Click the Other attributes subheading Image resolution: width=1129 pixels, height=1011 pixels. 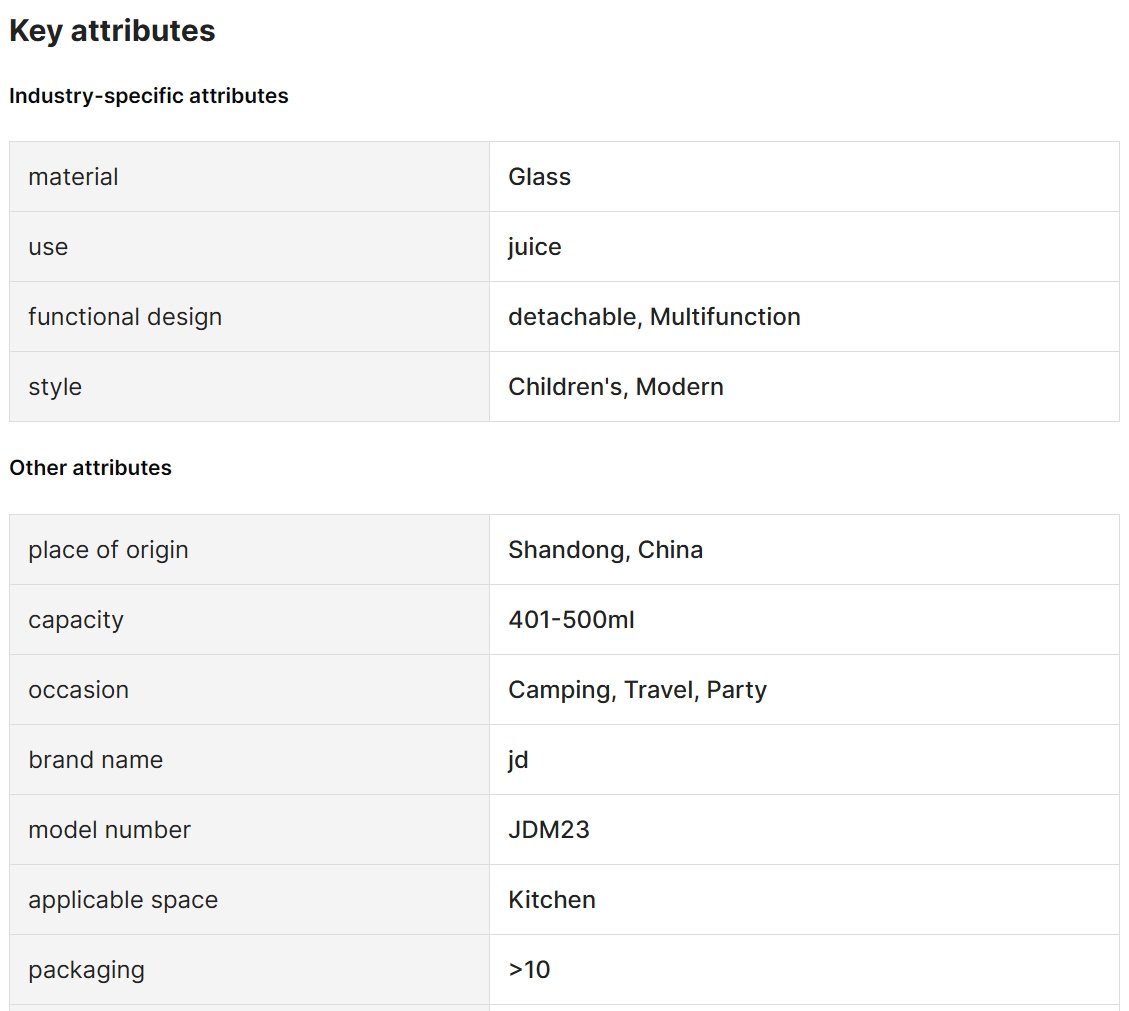[90, 468]
